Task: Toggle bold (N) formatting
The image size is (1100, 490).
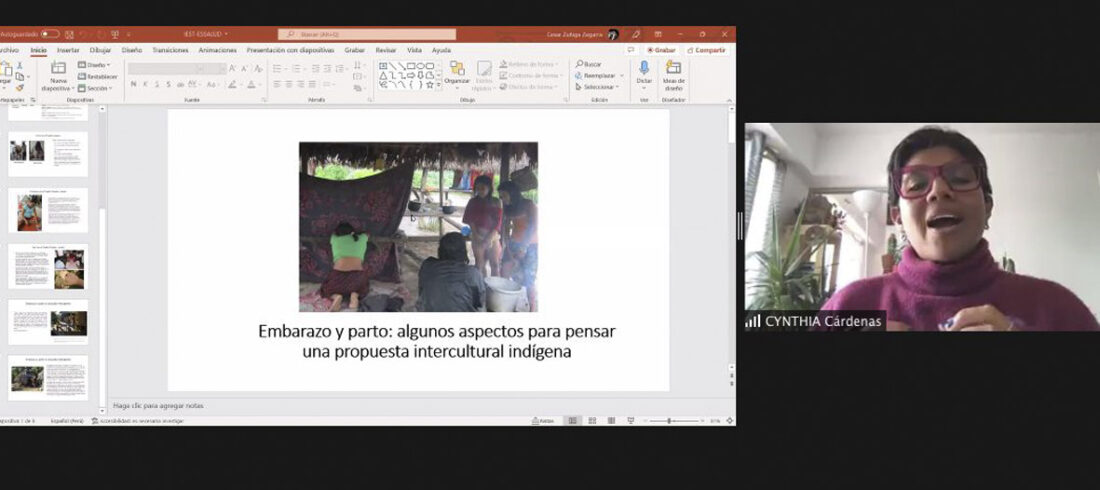Action: tap(133, 84)
